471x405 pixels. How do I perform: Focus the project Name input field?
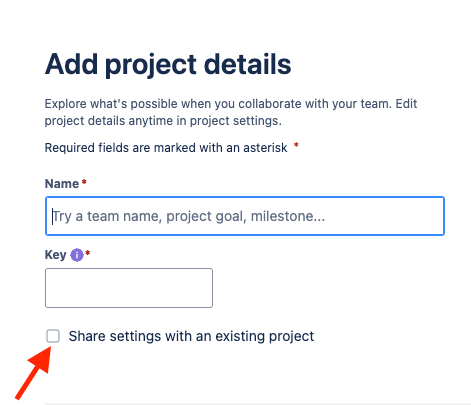pos(245,216)
